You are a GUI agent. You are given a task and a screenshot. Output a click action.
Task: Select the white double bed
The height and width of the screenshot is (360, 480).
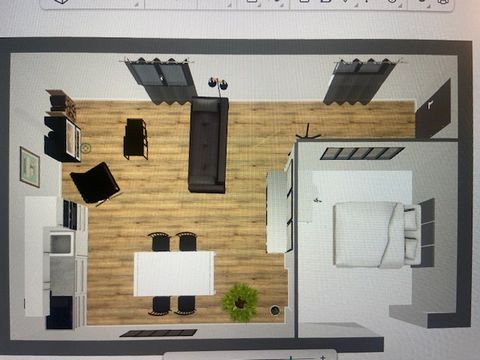pyautogui.click(x=377, y=234)
